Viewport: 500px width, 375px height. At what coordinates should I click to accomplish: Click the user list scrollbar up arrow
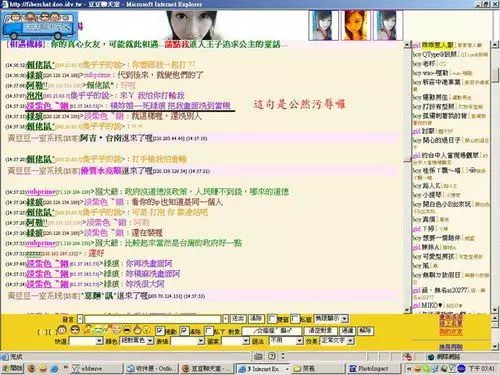click(495, 45)
